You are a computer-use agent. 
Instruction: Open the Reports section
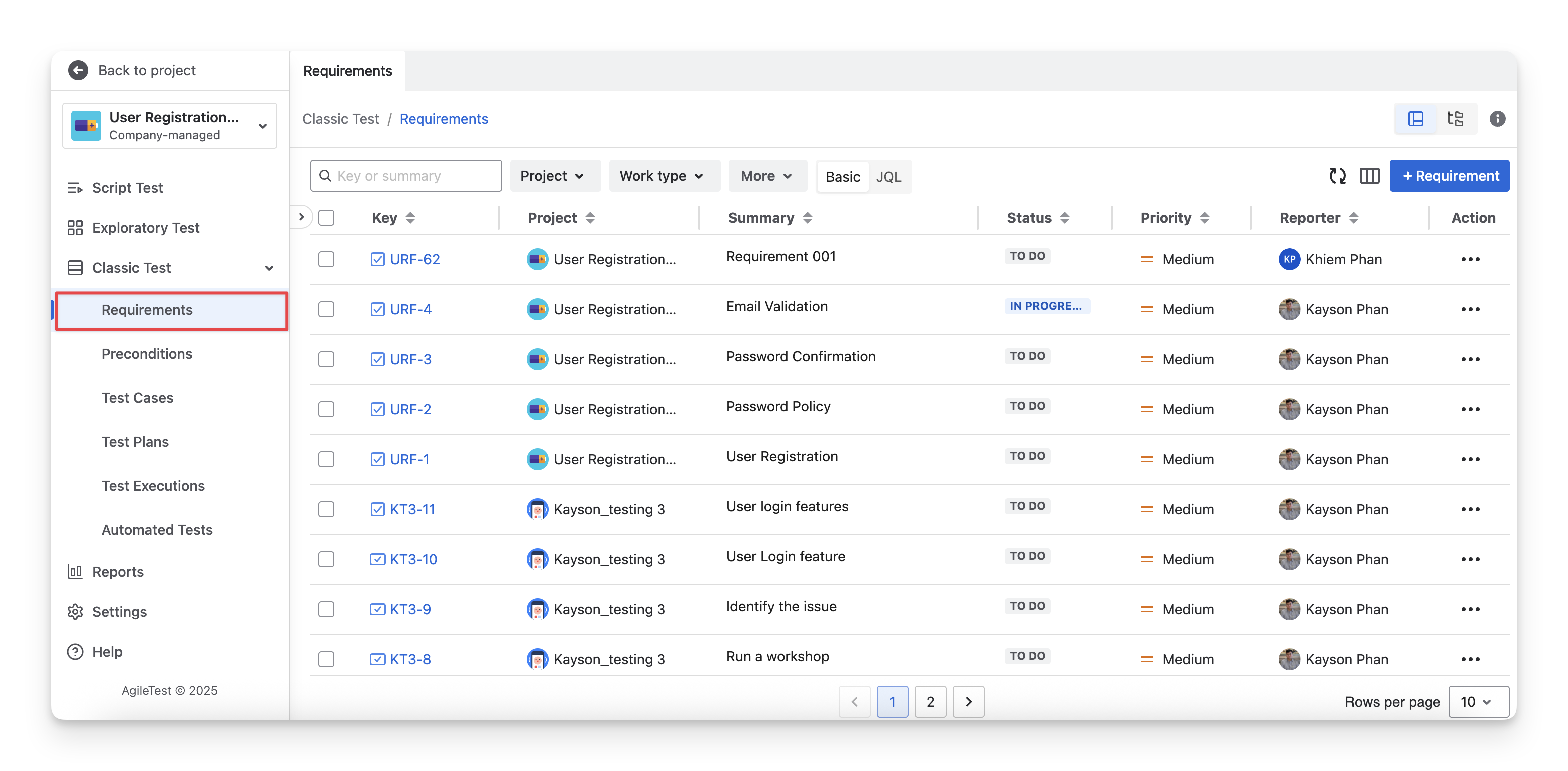pyautogui.click(x=118, y=572)
